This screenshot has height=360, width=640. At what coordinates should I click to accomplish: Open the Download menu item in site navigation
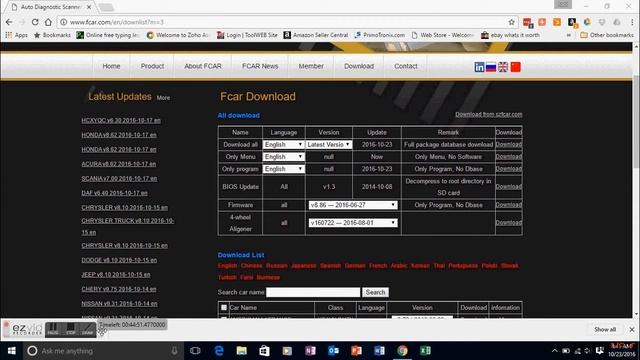tap(359, 66)
